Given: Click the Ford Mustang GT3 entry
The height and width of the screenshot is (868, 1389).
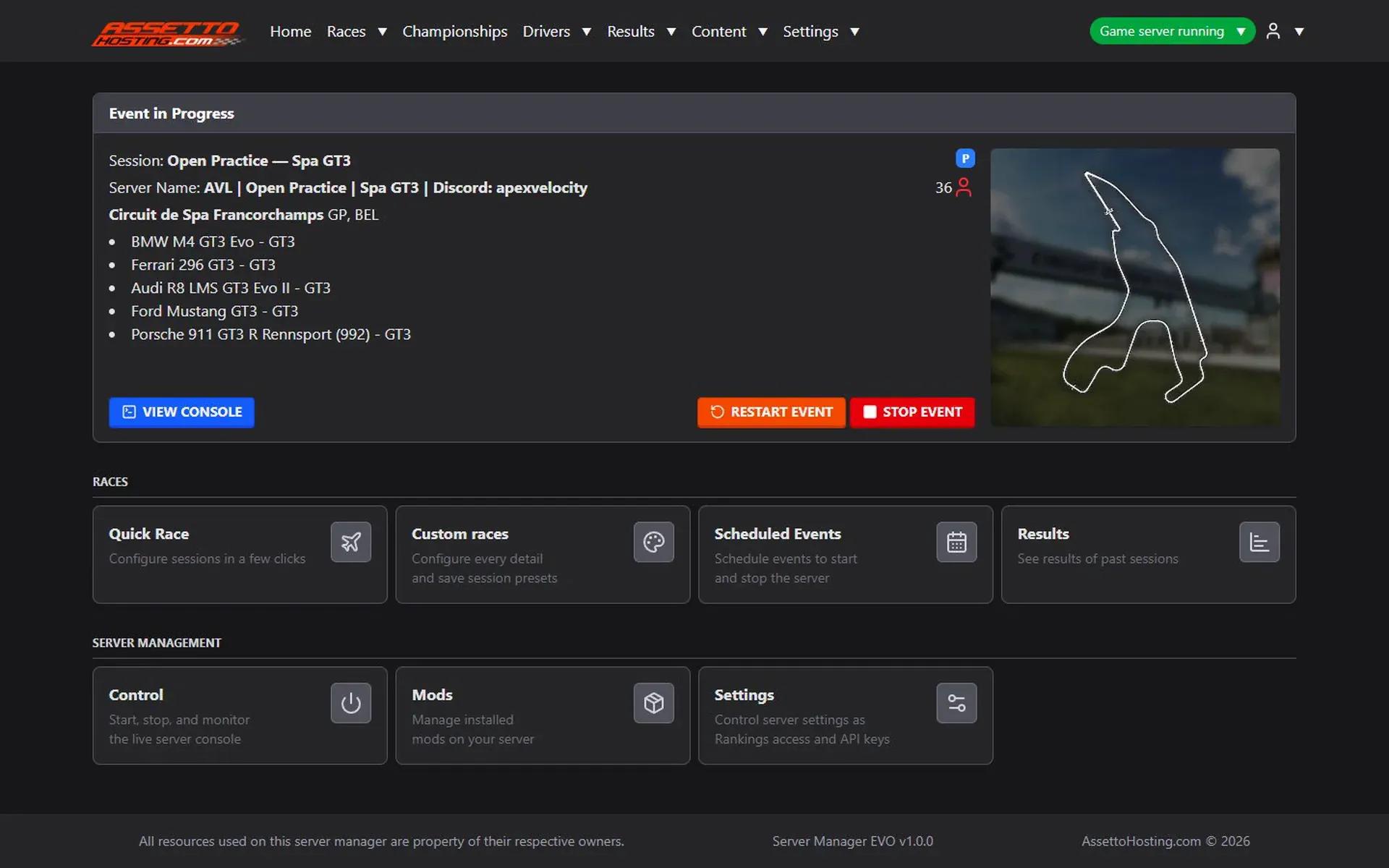Looking at the screenshot, I should 214,311.
